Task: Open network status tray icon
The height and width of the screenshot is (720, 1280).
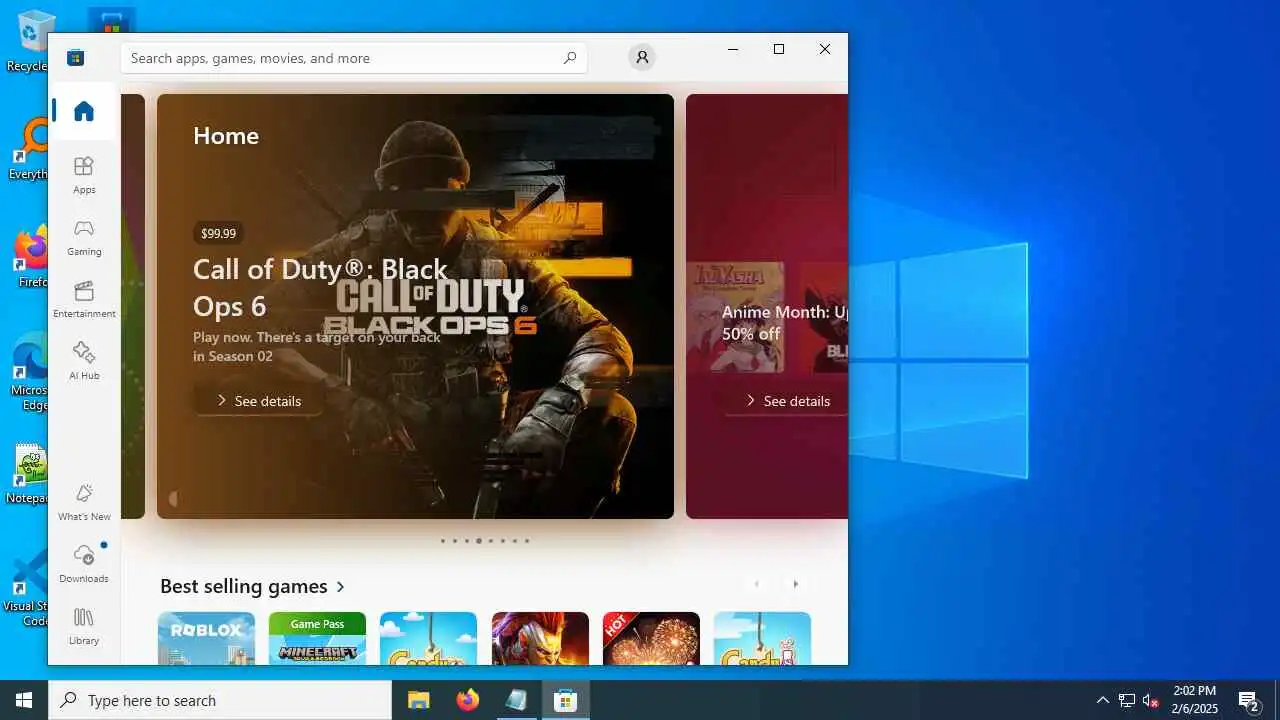Action: tap(1127, 700)
